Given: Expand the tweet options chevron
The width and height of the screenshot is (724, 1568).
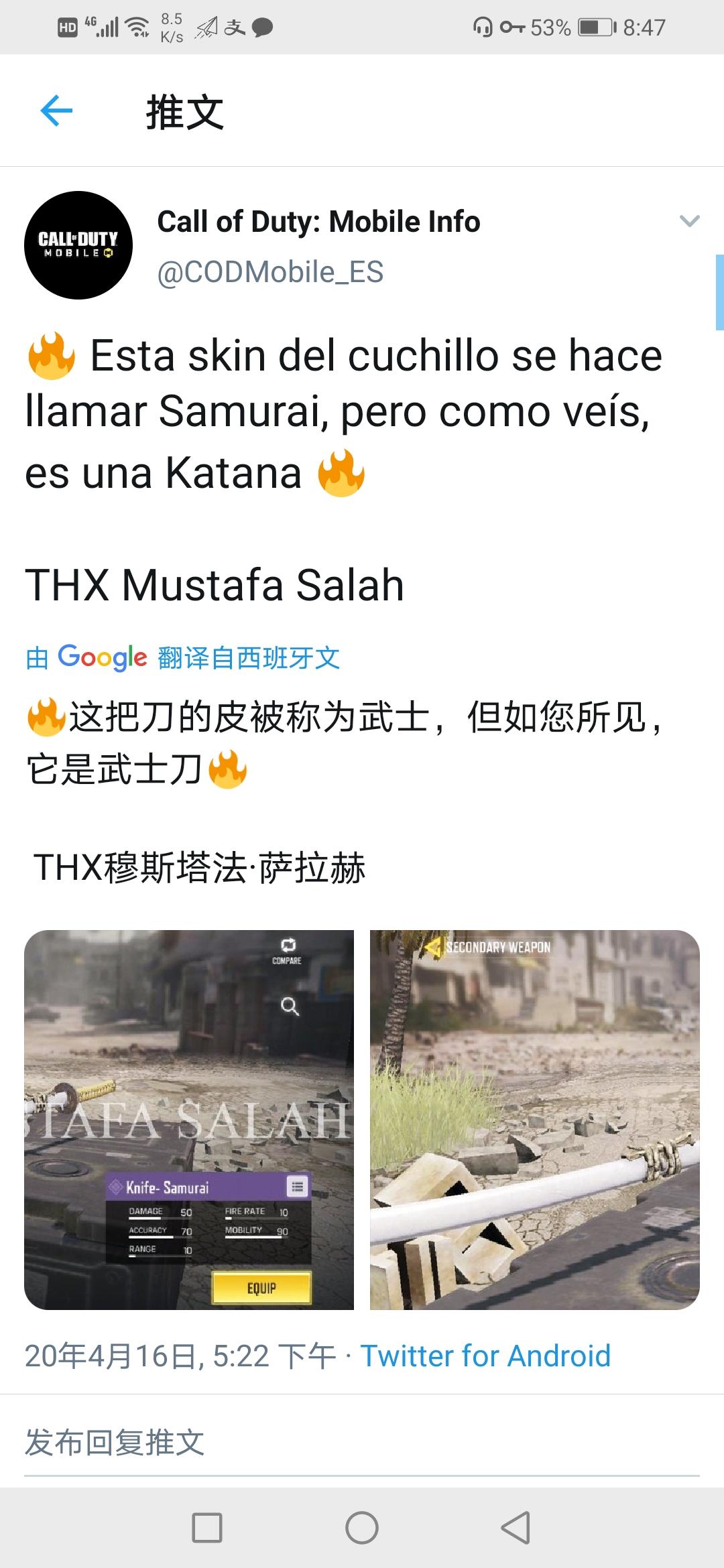Looking at the screenshot, I should click(x=690, y=221).
